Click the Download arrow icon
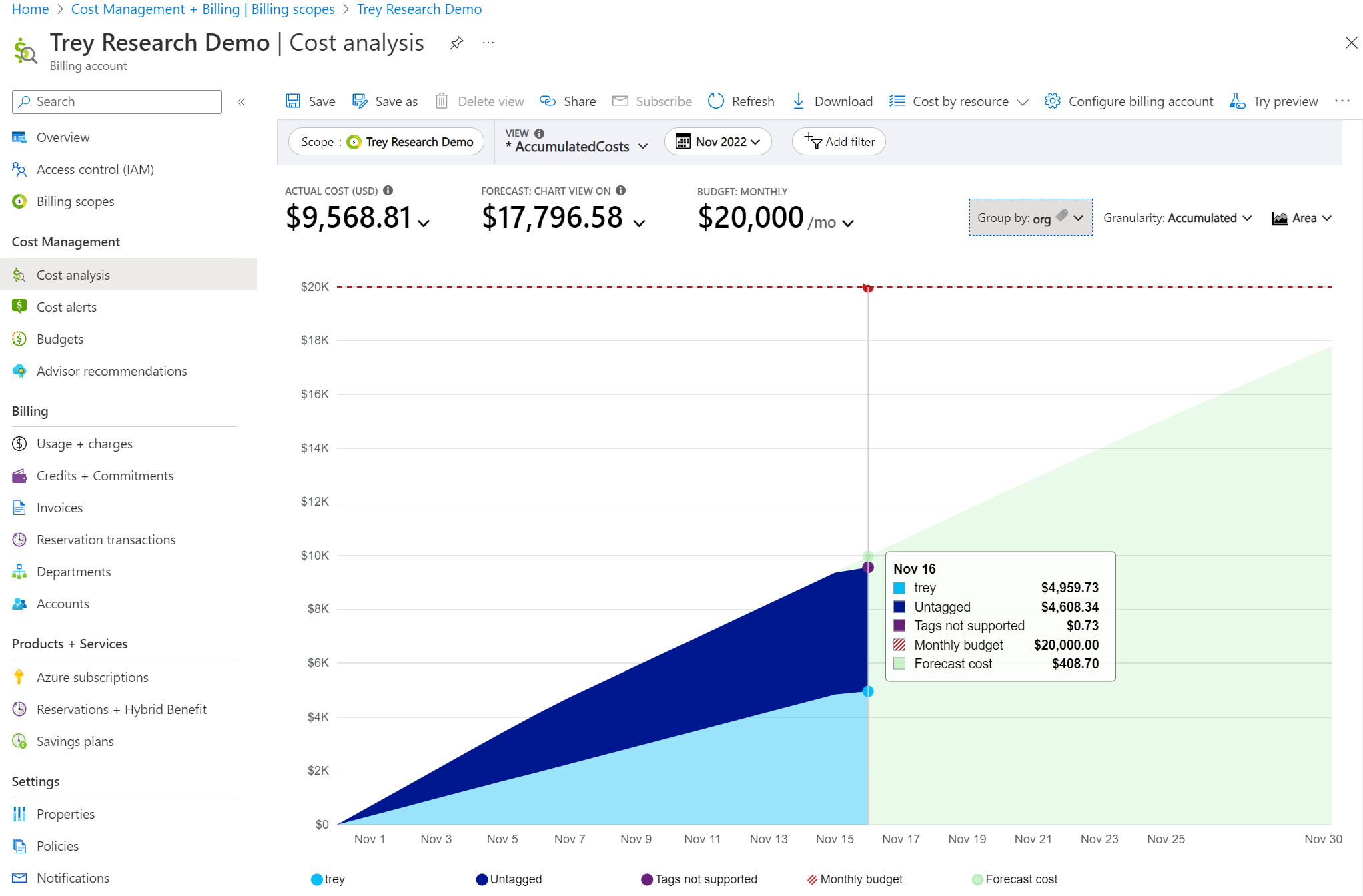This screenshot has height=896, width=1363. point(799,101)
